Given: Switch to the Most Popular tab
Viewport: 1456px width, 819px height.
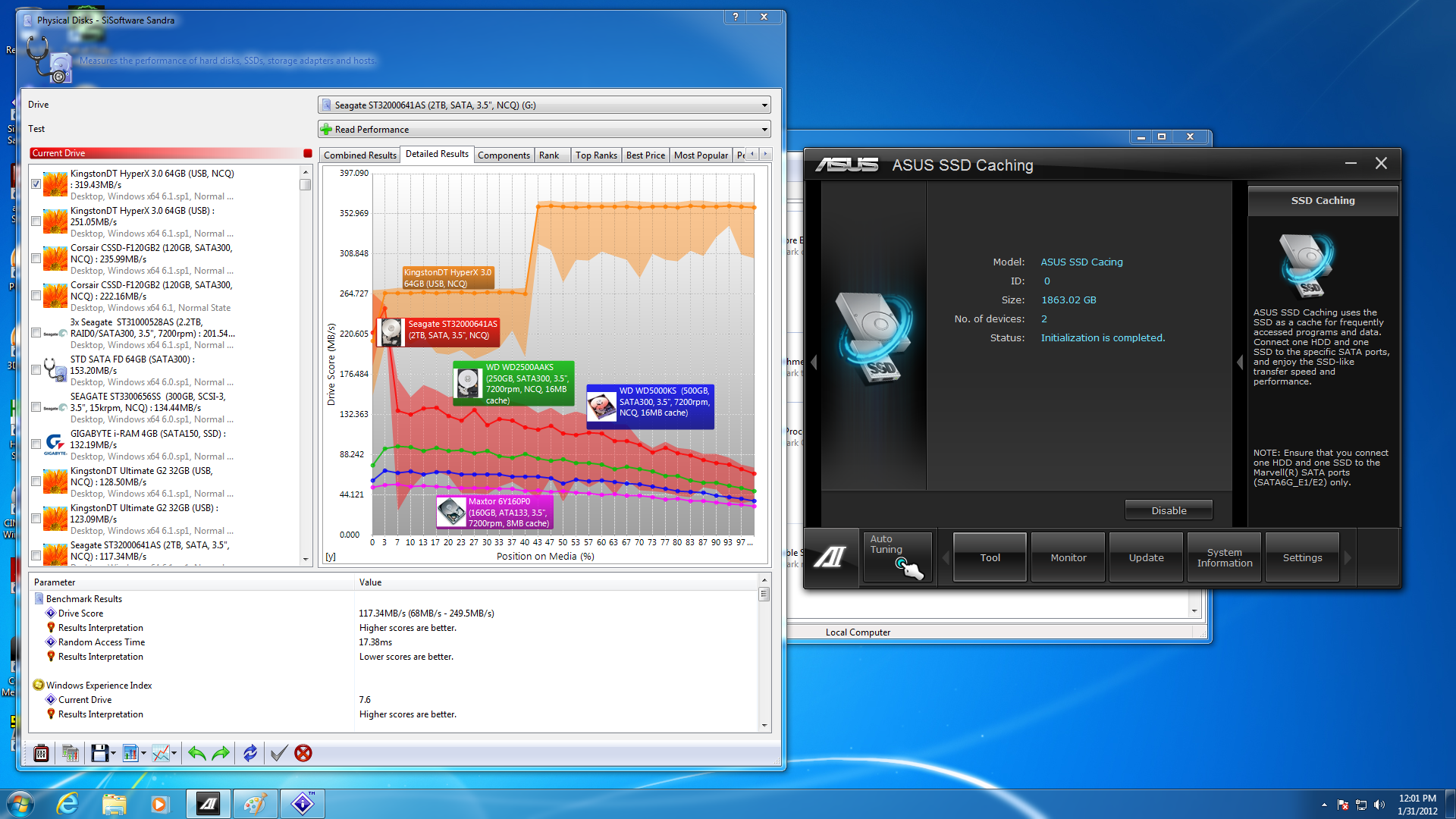Looking at the screenshot, I should tap(701, 155).
